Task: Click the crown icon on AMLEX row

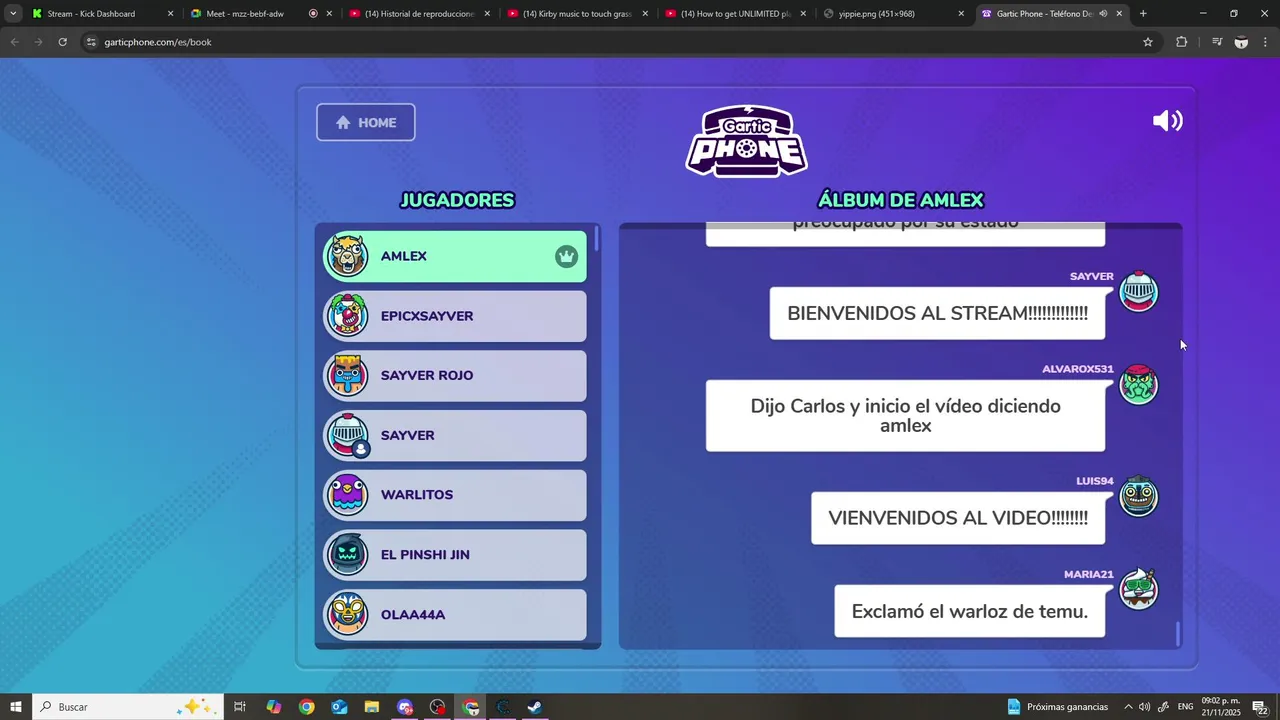Action: click(x=567, y=256)
